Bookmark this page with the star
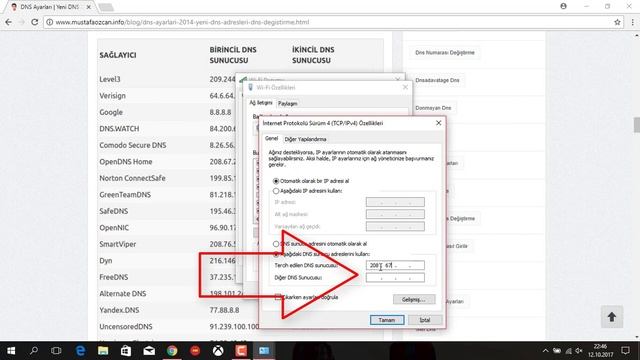Viewport: 640px width, 360px height. pyautogui.click(x=617, y=22)
